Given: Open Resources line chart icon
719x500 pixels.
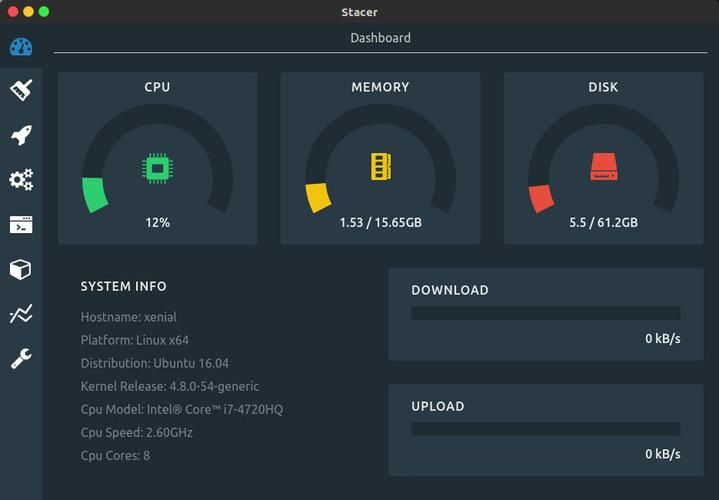Looking at the screenshot, I should coord(21,314).
